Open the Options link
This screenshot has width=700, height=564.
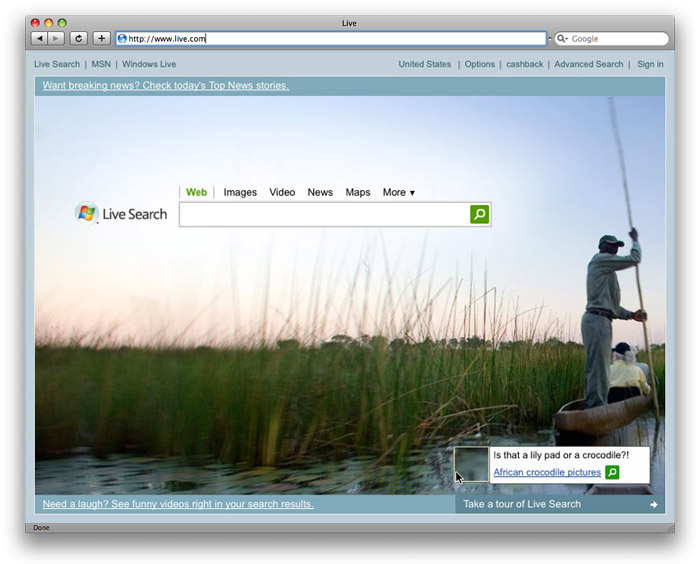(479, 64)
